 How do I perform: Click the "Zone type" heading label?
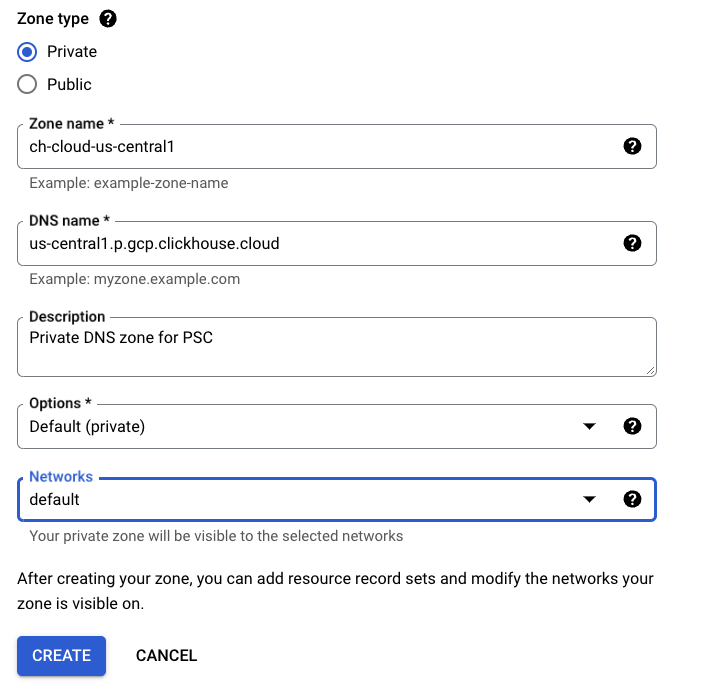point(53,19)
